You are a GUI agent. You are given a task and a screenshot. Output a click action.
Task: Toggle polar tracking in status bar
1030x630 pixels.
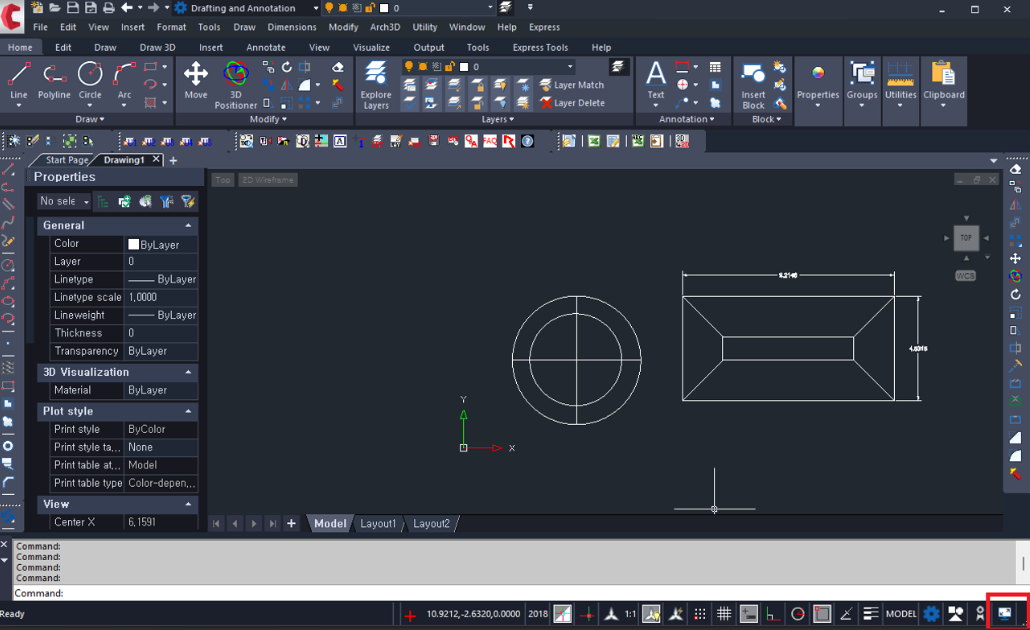(797, 614)
